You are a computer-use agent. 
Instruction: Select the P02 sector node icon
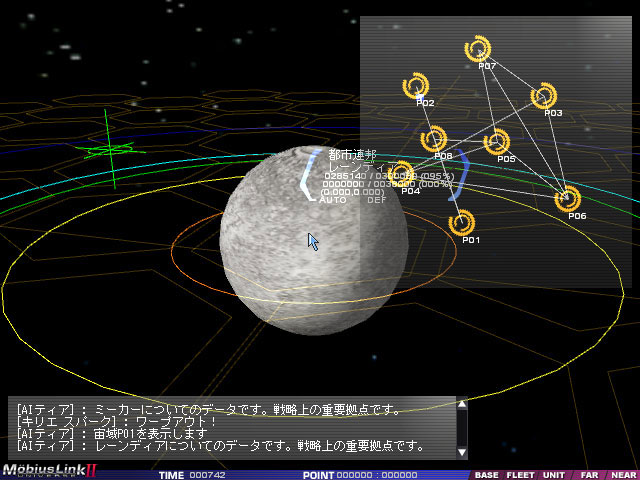[416, 86]
